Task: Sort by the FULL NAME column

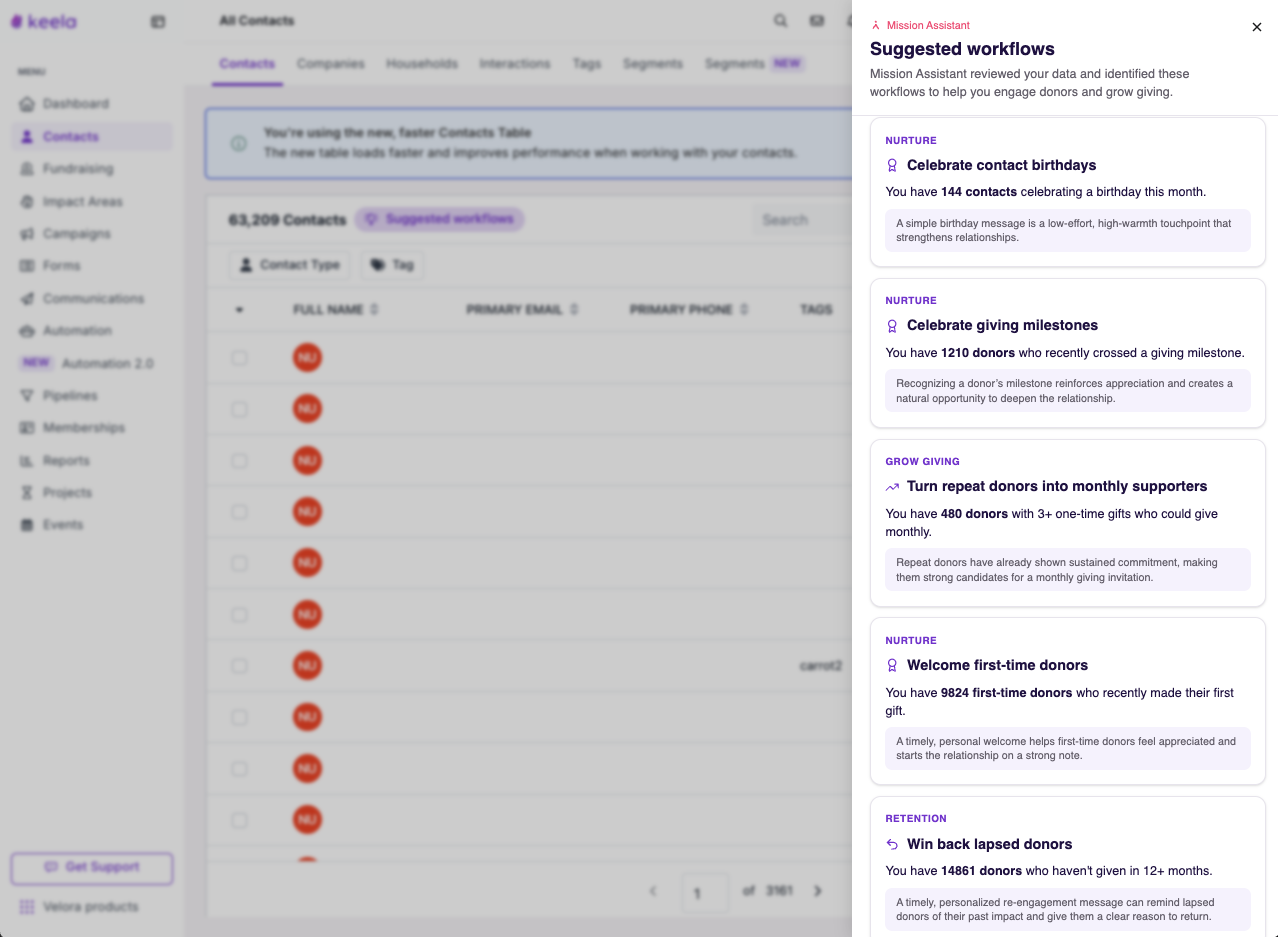Action: (336, 310)
